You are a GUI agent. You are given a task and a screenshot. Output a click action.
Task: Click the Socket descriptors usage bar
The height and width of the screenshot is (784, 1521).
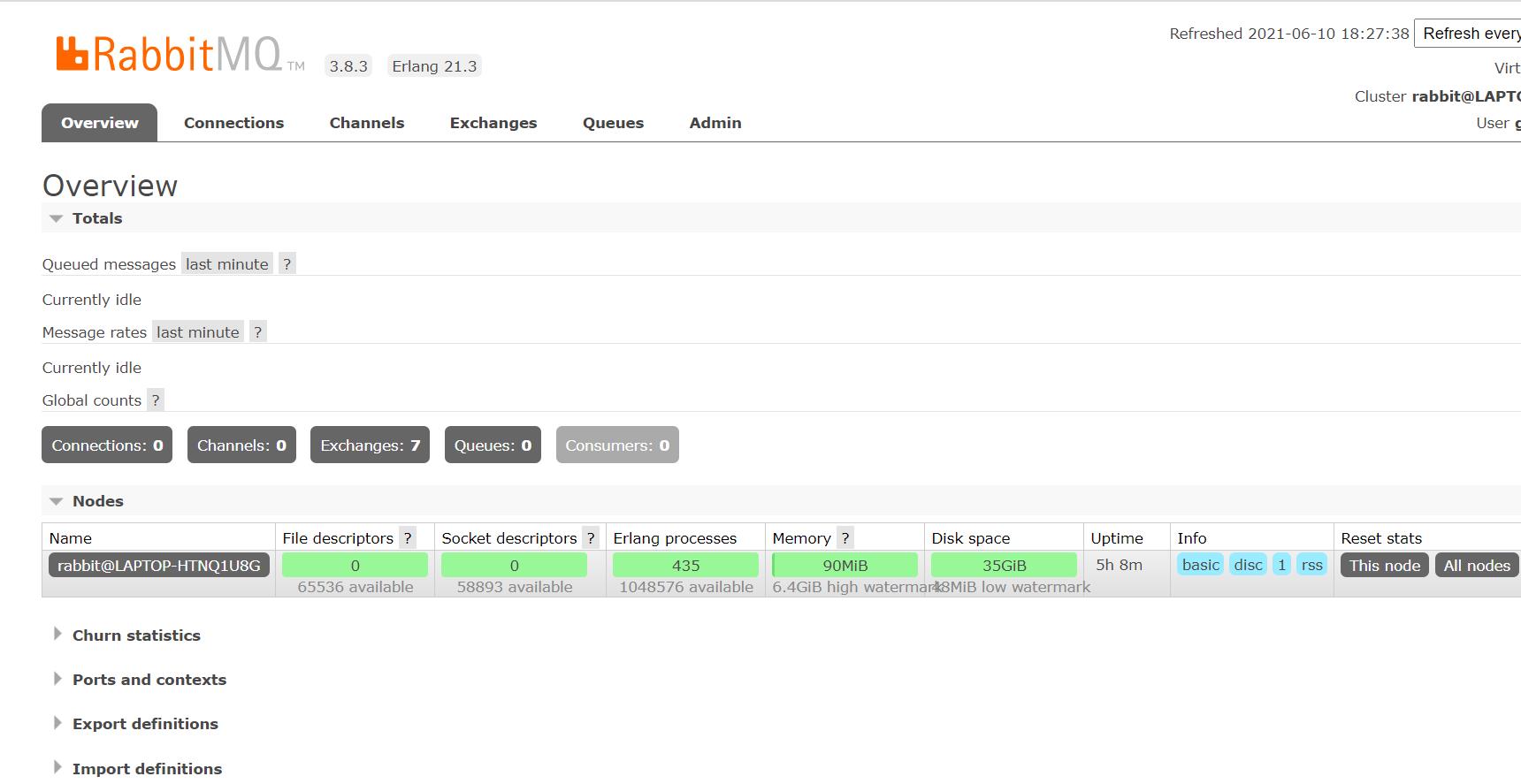[514, 565]
